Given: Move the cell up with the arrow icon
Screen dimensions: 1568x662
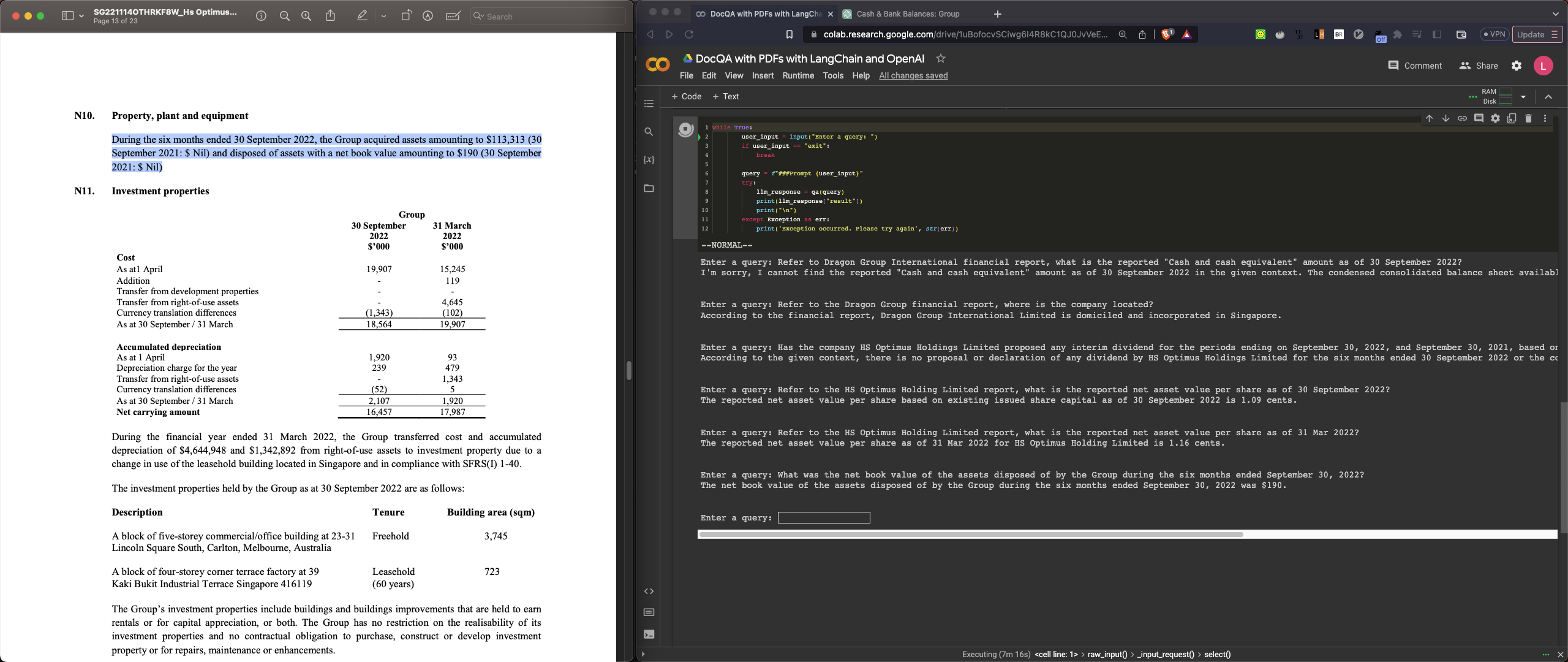Looking at the screenshot, I should coord(1429,118).
